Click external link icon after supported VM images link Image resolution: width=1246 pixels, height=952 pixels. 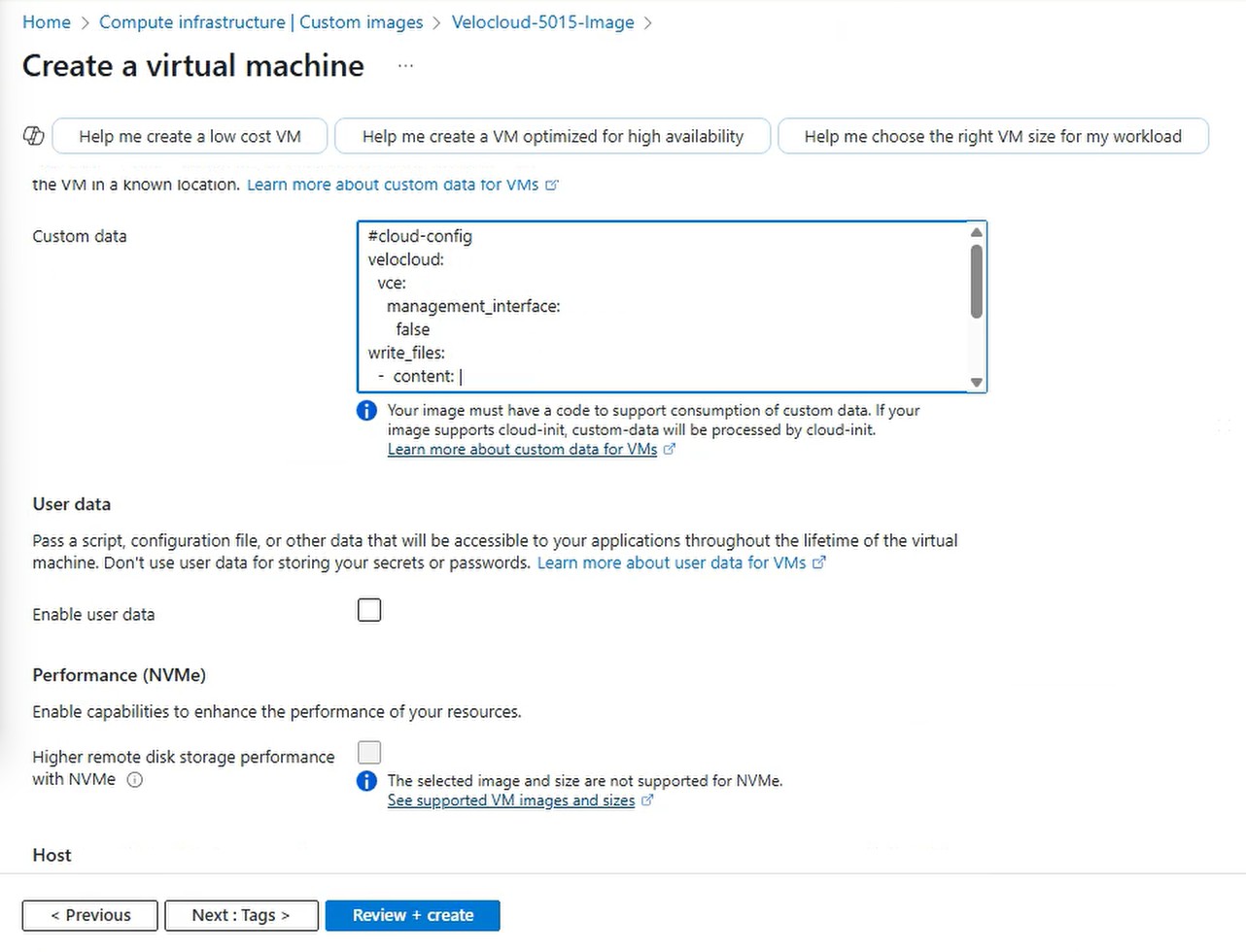[648, 800]
